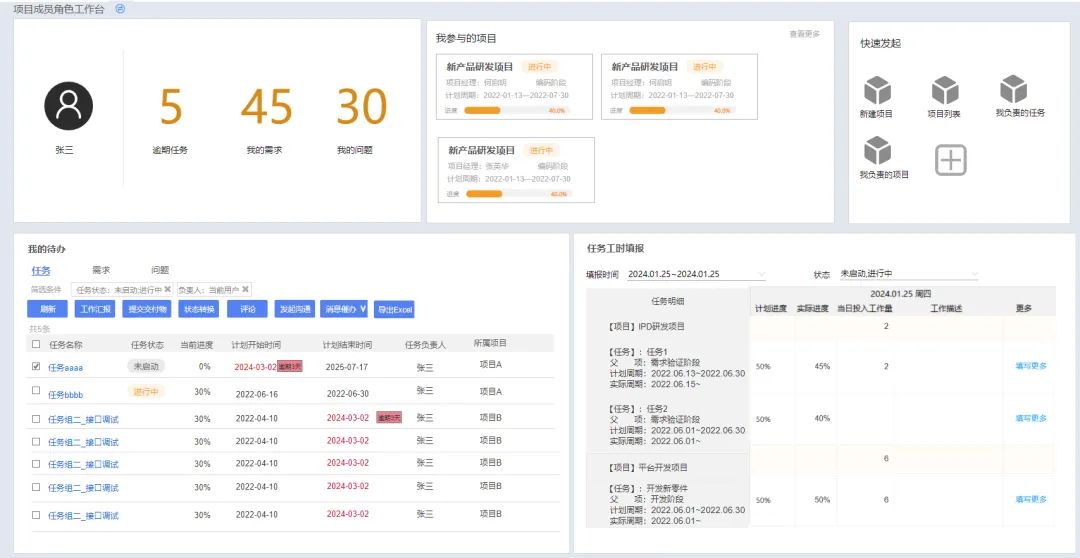Click the 任务负责人 column header
The image size is (1080, 558).
pos(425,345)
